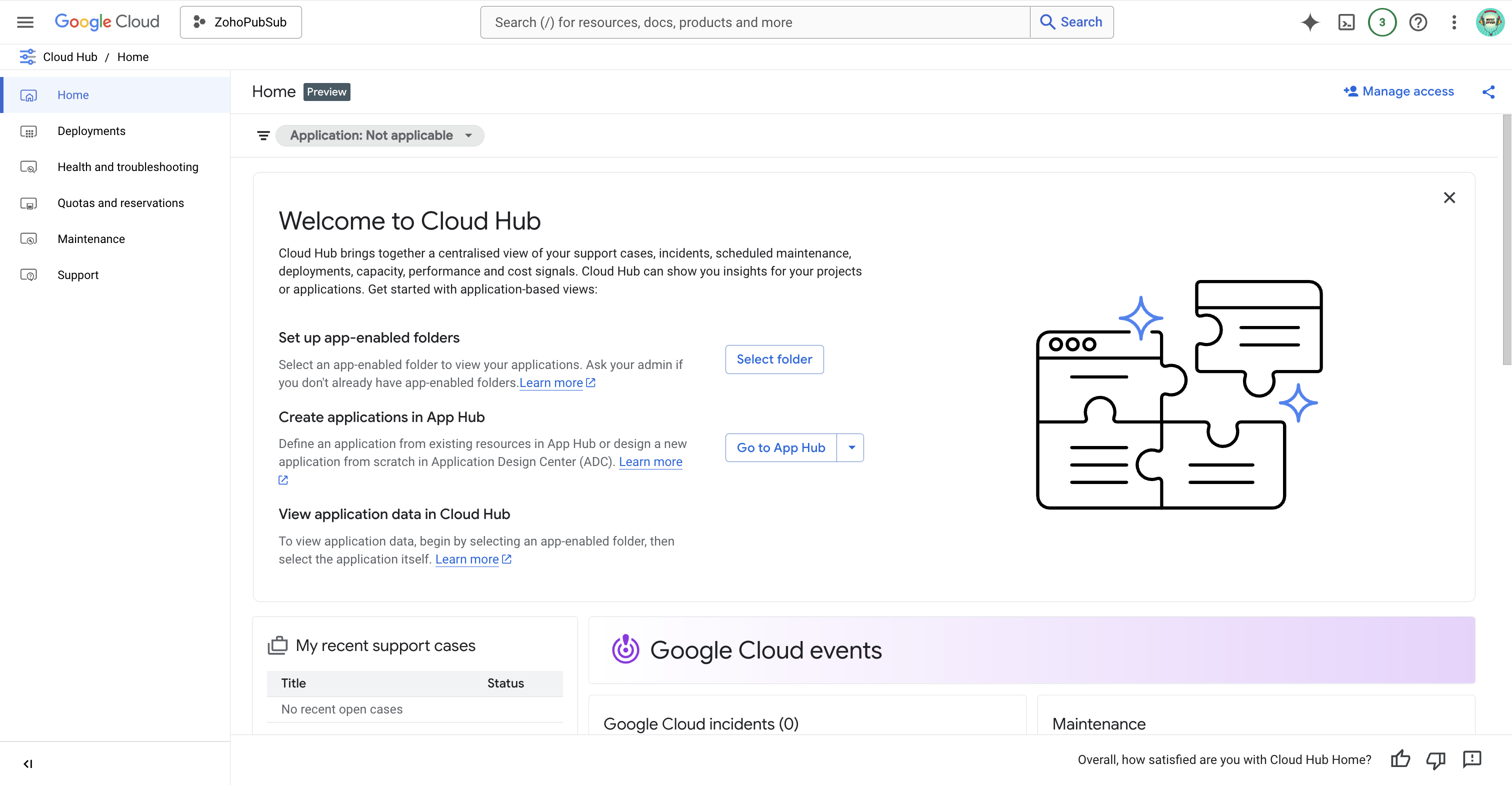Expand the Go to App Hub dropdown arrow
The image size is (1512, 785).
tap(851, 447)
